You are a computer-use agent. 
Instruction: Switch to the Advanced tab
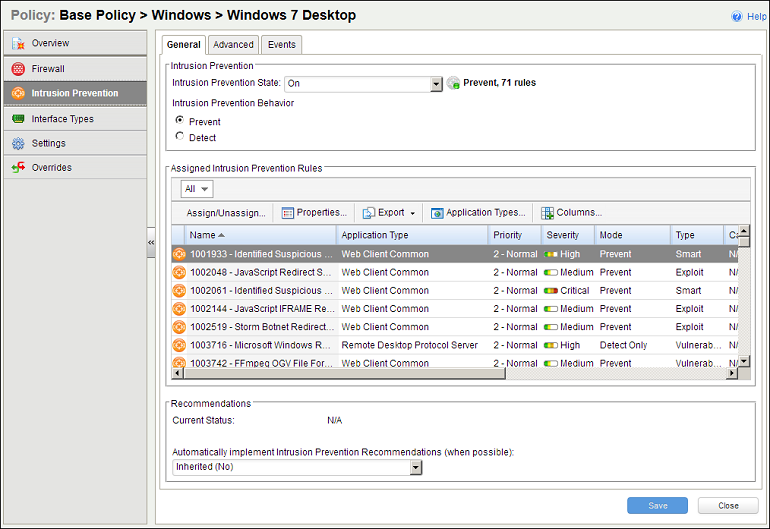pyautogui.click(x=233, y=45)
